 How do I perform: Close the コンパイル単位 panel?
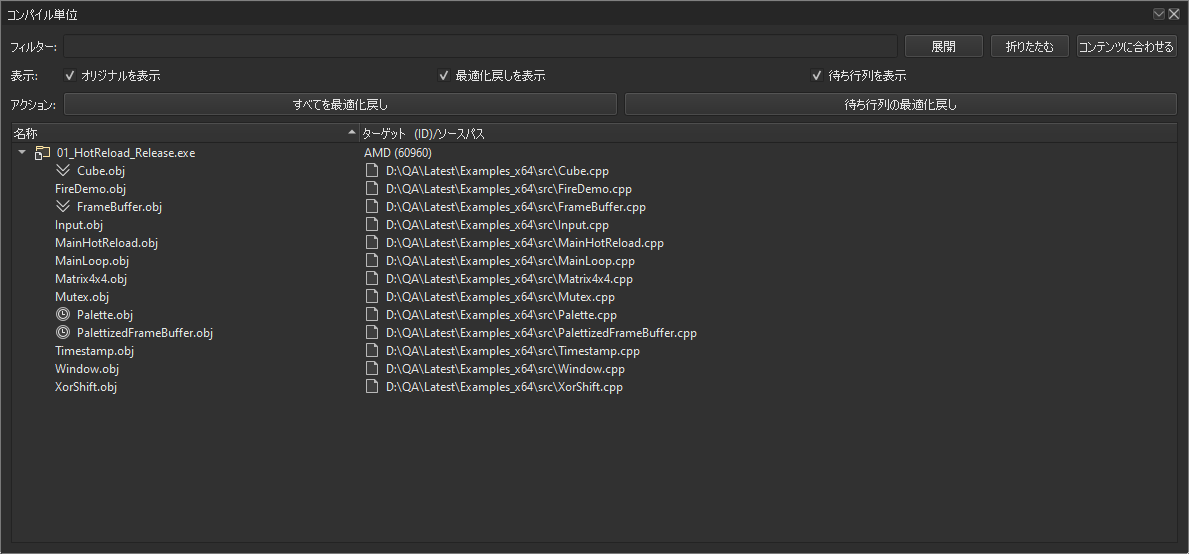coord(1174,14)
